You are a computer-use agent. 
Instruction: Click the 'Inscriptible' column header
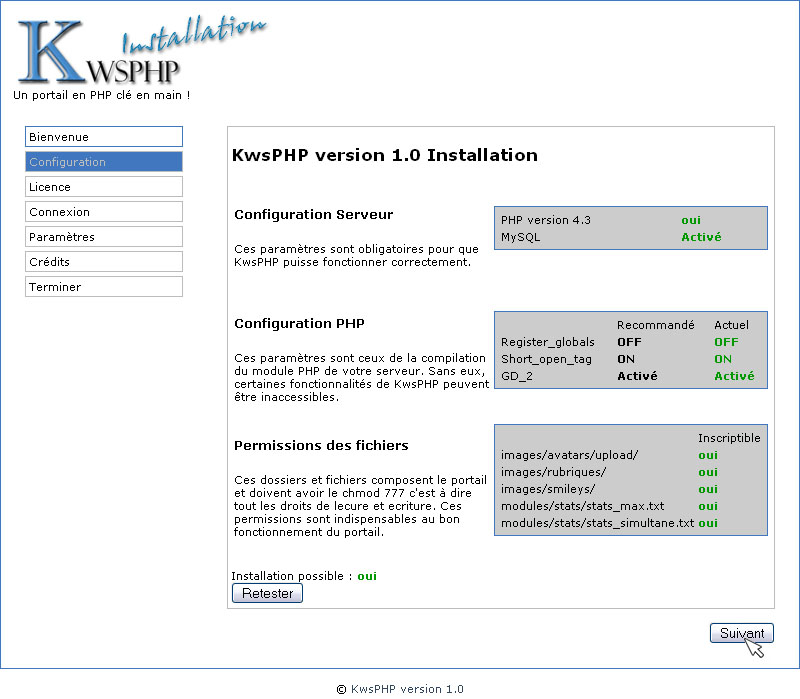729,438
